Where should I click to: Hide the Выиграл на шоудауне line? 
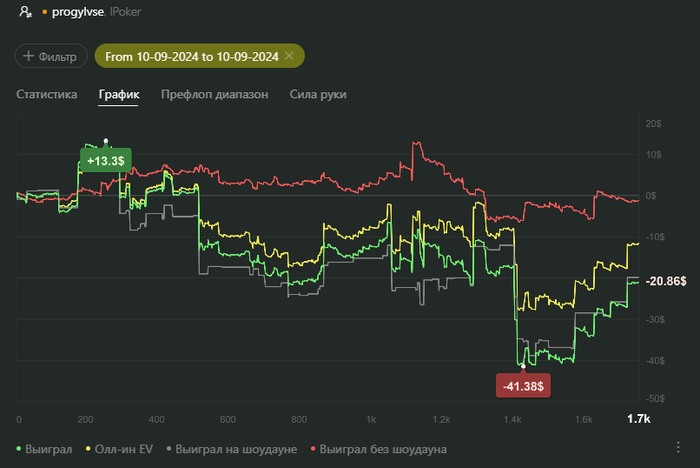233,450
